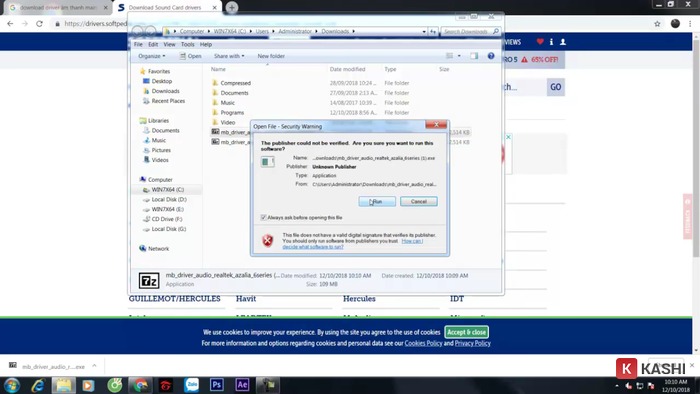Select the Music folder in file list
The width and height of the screenshot is (700, 394).
tap(227, 103)
